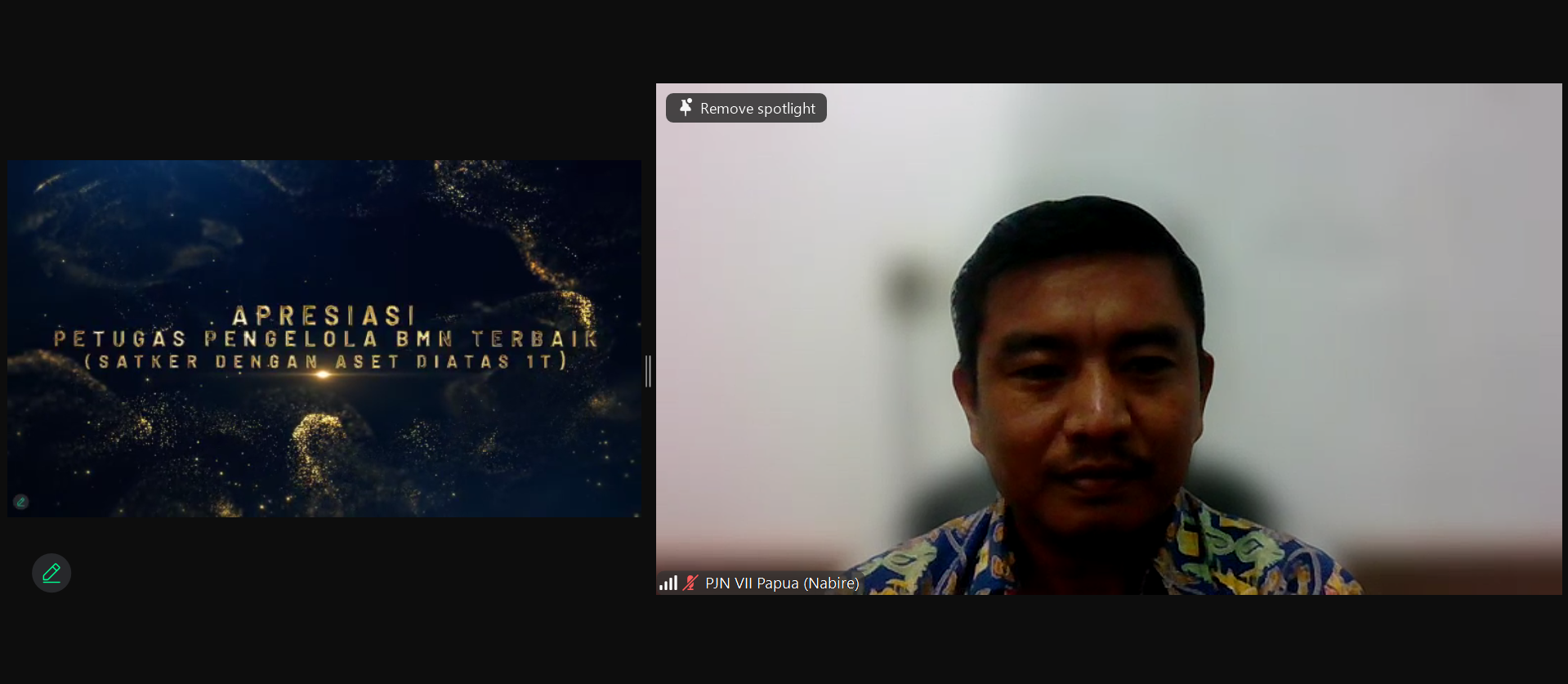
Task: Click the signal strength bars icon
Action: 668,583
